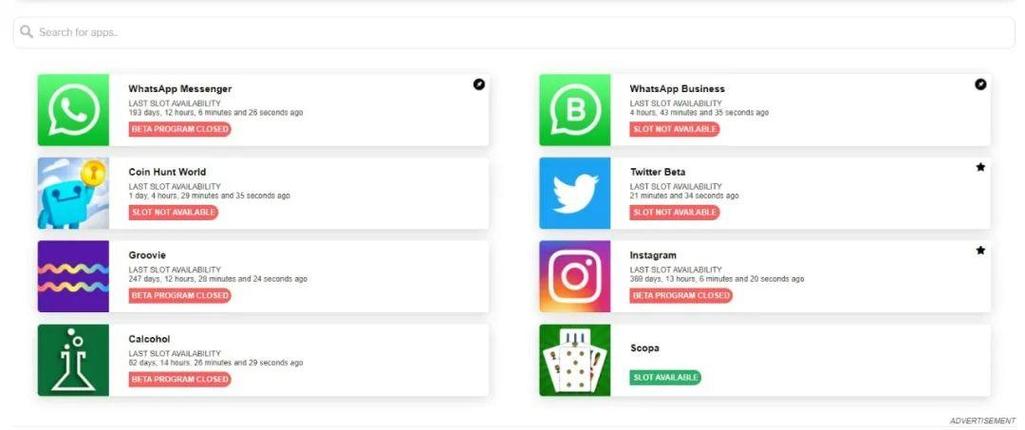Image resolution: width=1025 pixels, height=430 pixels.
Task: Click the Groovie wavy lines icon
Action: [x=73, y=276]
